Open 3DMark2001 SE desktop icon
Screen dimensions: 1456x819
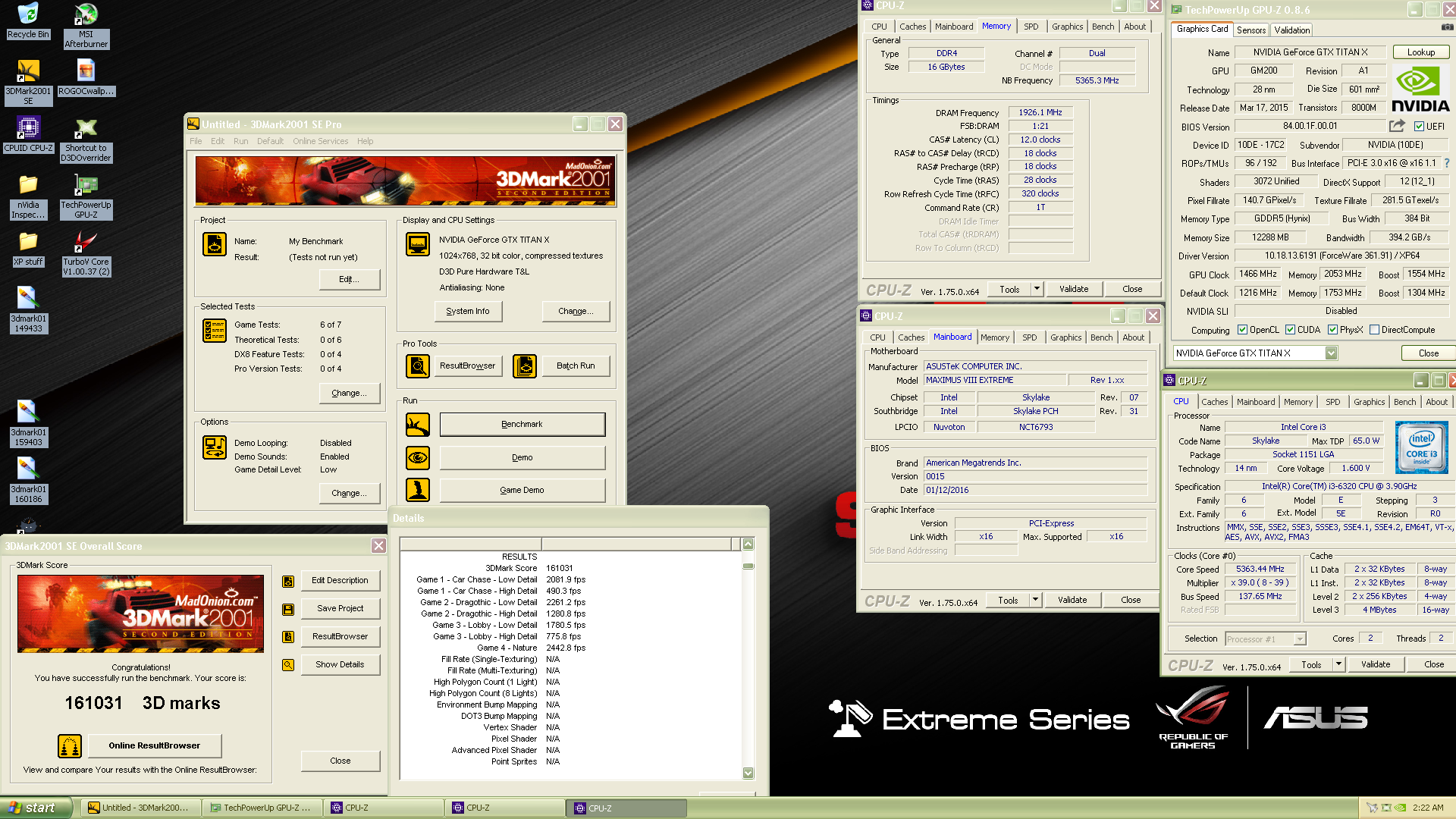click(x=28, y=82)
